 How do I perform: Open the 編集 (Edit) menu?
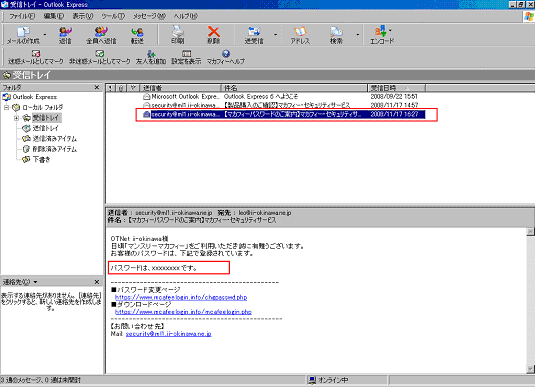[54, 16]
